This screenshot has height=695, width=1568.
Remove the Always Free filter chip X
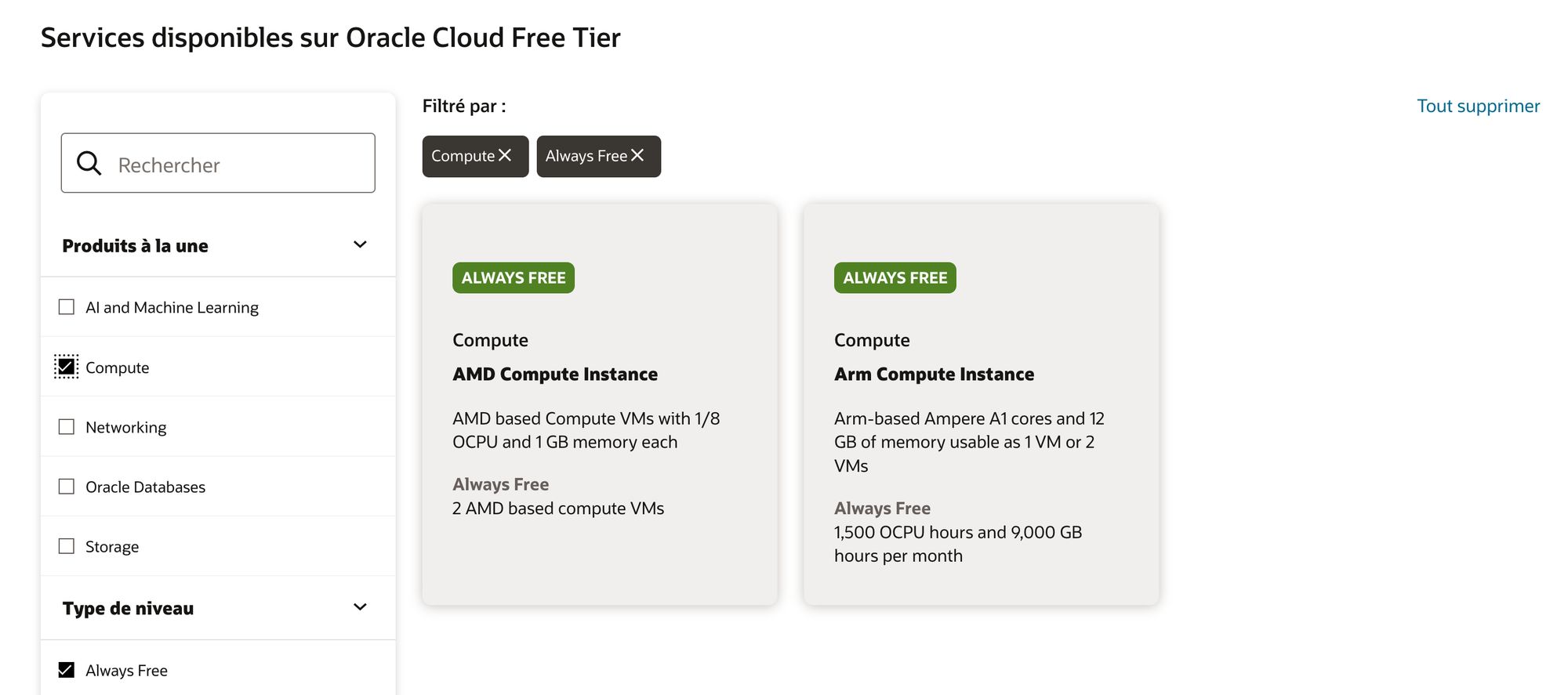pyautogui.click(x=637, y=155)
